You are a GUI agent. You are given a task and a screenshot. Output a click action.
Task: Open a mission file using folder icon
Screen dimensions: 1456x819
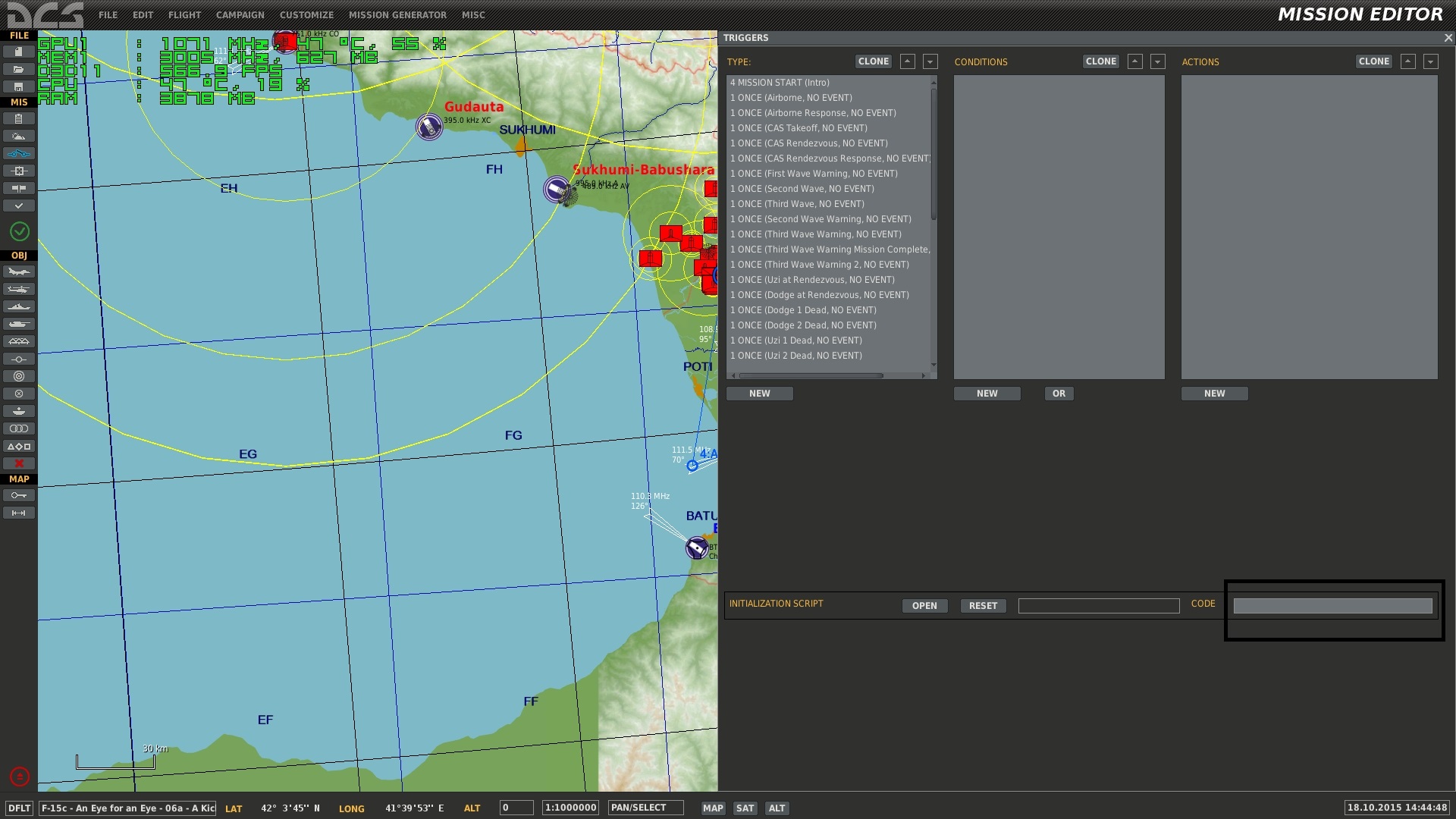click(19, 69)
